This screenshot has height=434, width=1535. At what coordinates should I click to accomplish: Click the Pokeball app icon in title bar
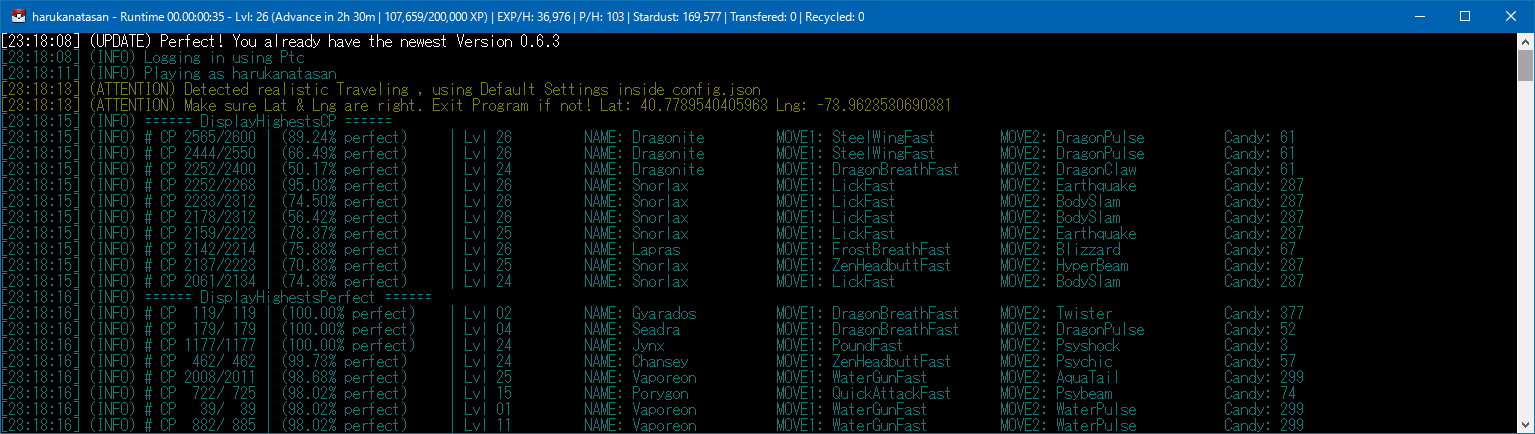pyautogui.click(x=16, y=16)
